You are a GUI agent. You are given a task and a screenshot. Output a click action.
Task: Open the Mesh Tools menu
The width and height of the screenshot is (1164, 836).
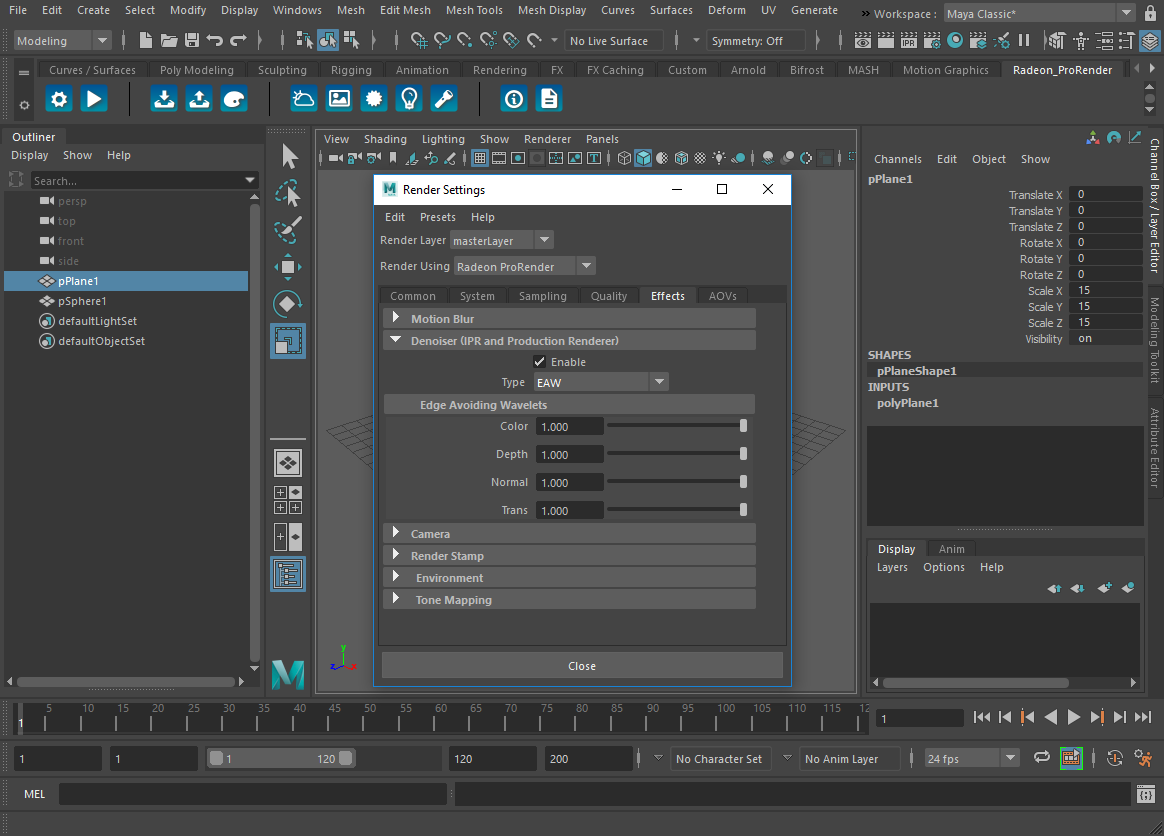pos(474,10)
